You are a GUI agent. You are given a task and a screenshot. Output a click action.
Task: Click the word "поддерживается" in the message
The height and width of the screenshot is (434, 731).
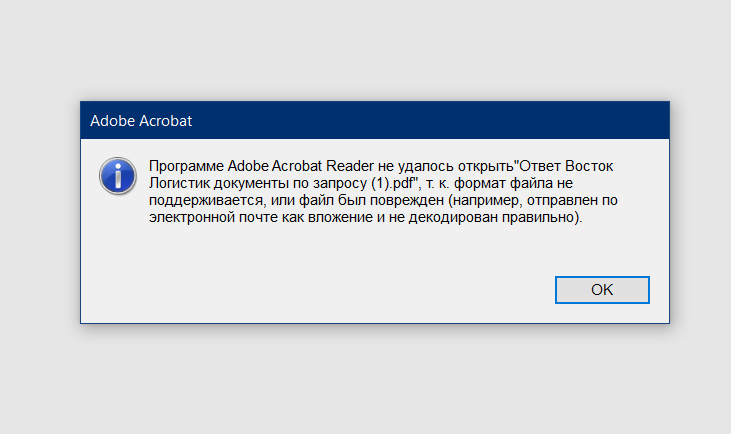click(x=206, y=200)
